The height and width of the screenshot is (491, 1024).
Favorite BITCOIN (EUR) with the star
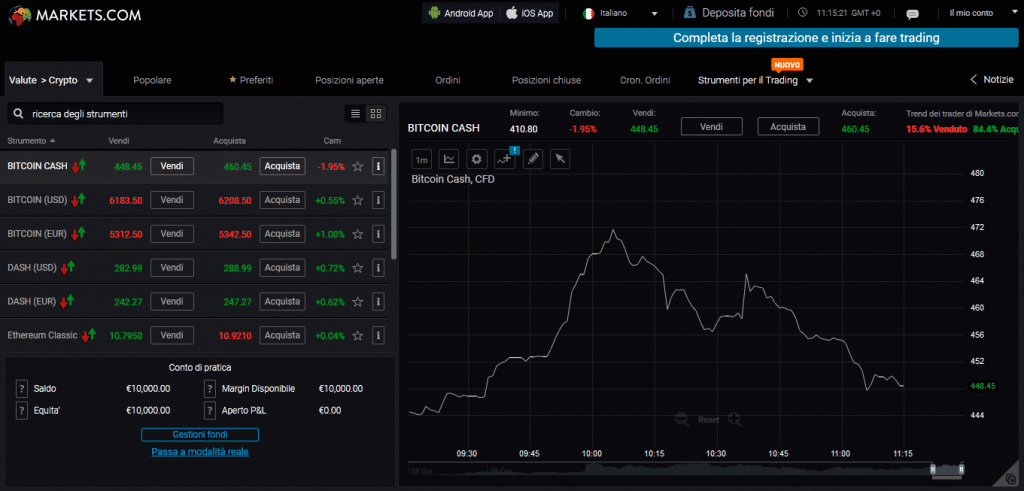click(357, 234)
